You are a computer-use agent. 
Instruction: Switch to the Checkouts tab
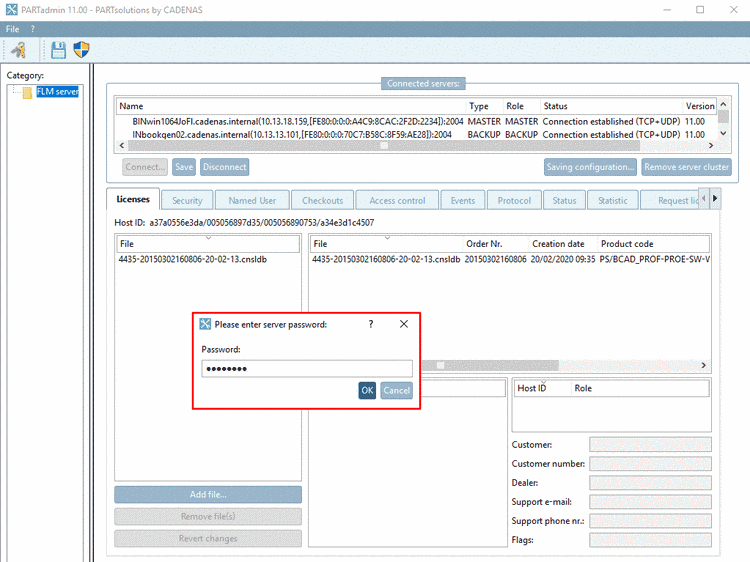point(322,200)
